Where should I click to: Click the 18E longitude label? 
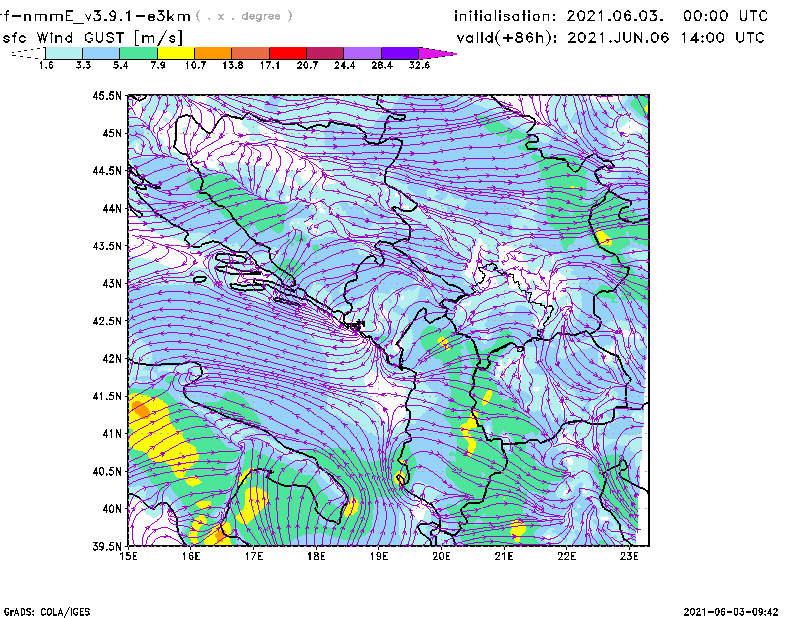(x=316, y=556)
